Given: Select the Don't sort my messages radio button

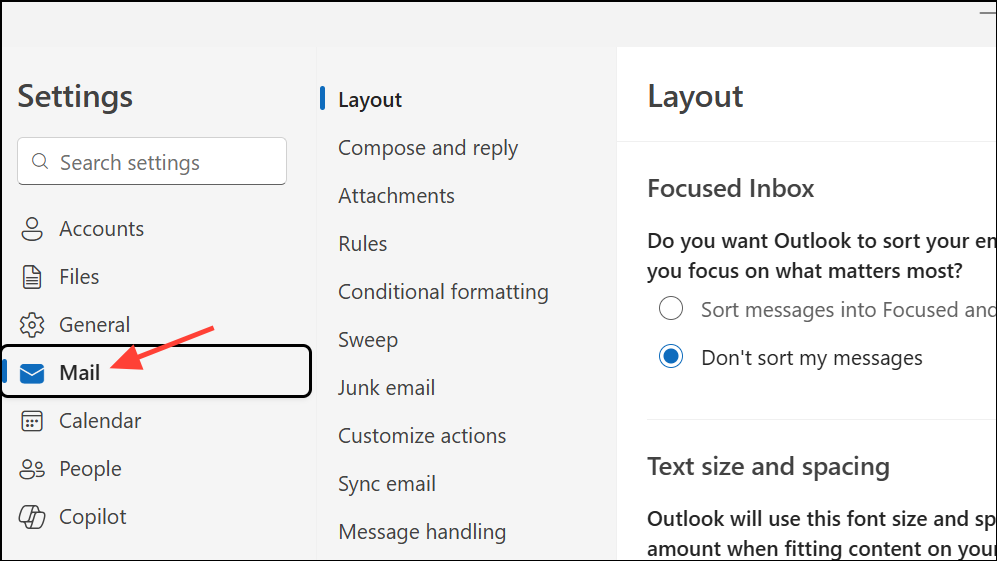Looking at the screenshot, I should point(671,356).
